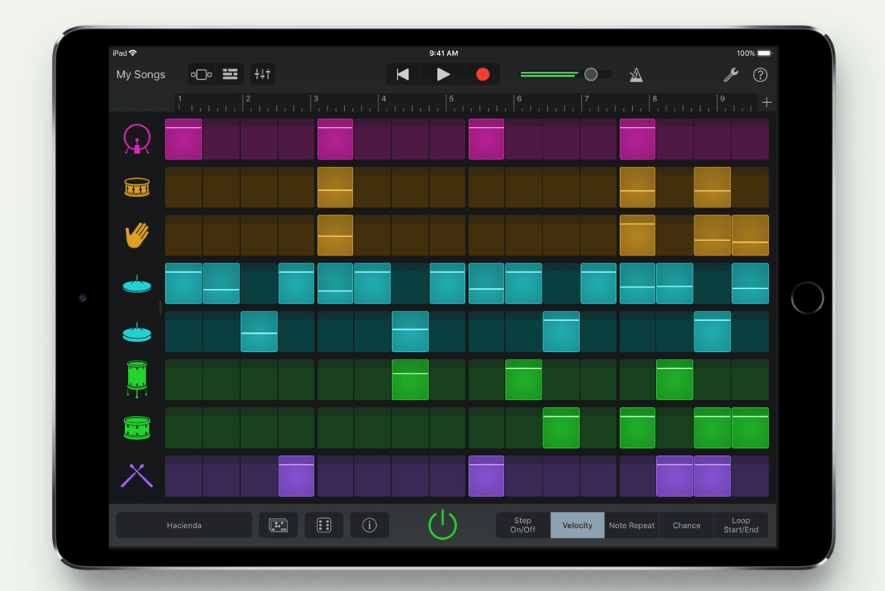Switch to Step On/Off mode
Viewport: 885px width, 591px height.
pyautogui.click(x=523, y=525)
